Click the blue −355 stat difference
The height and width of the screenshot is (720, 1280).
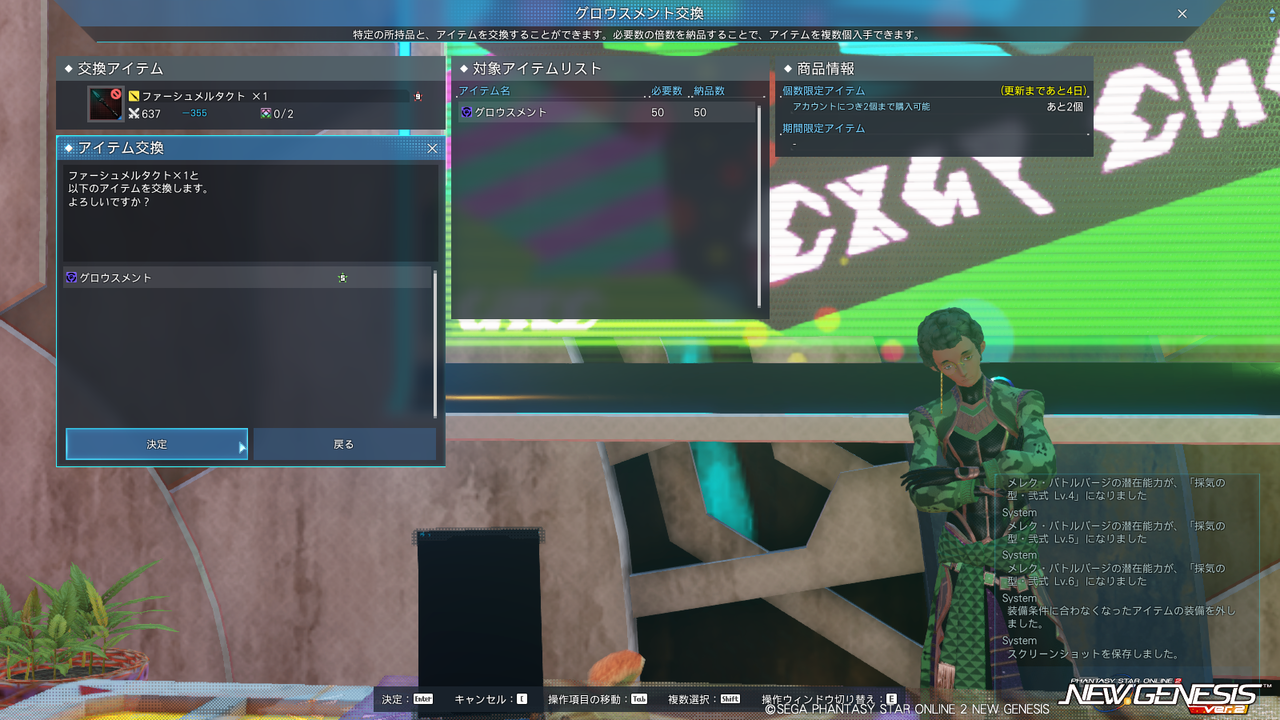[x=194, y=113]
